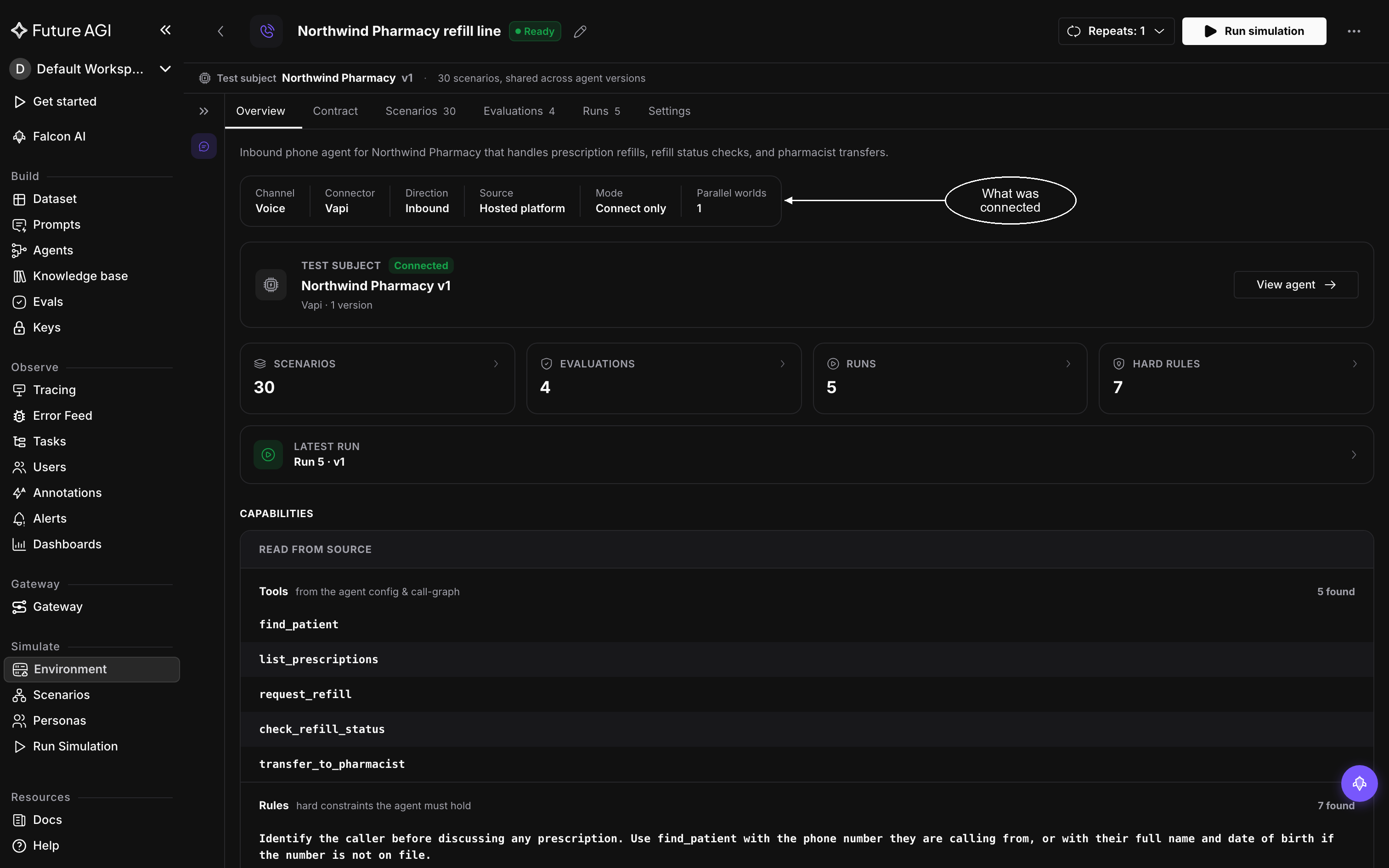Switch to the Contract tab
The image size is (1389, 868).
click(x=335, y=111)
